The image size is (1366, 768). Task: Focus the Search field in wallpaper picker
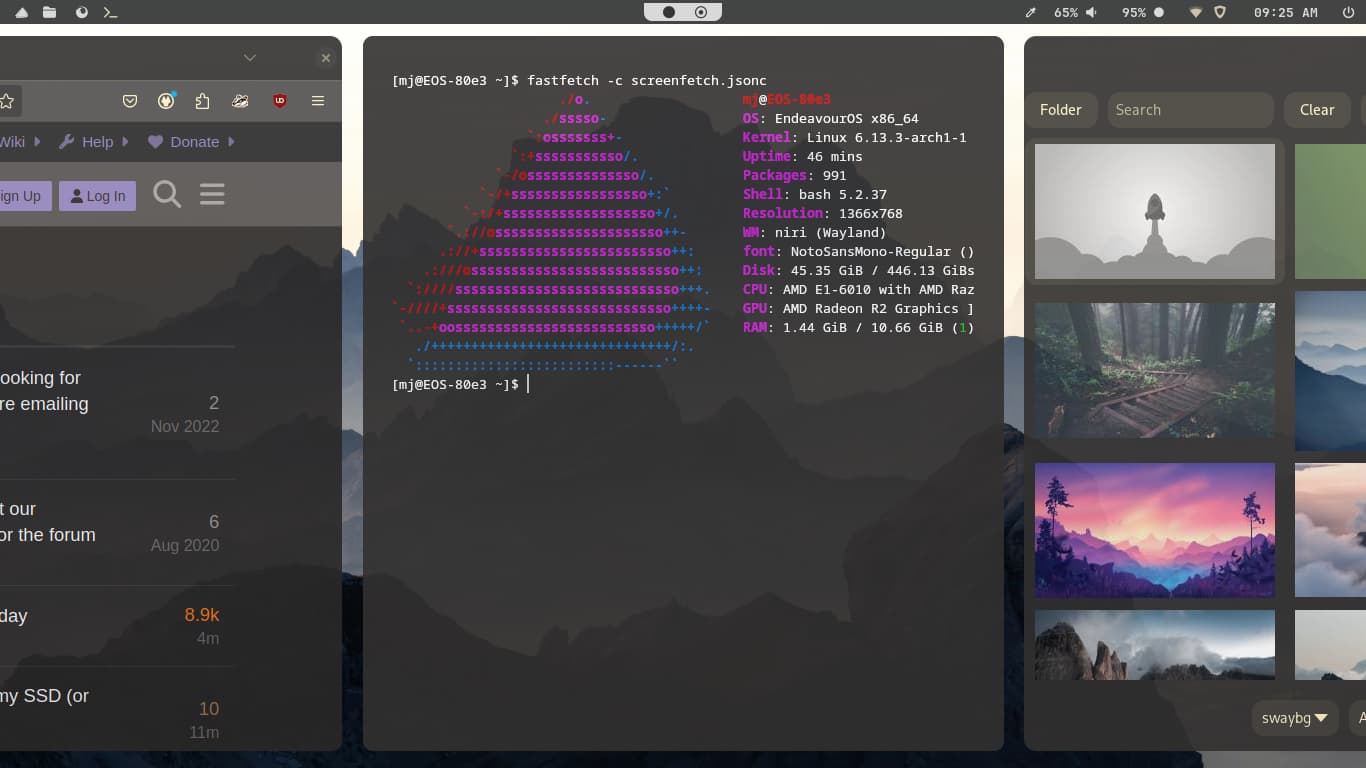tap(1189, 110)
